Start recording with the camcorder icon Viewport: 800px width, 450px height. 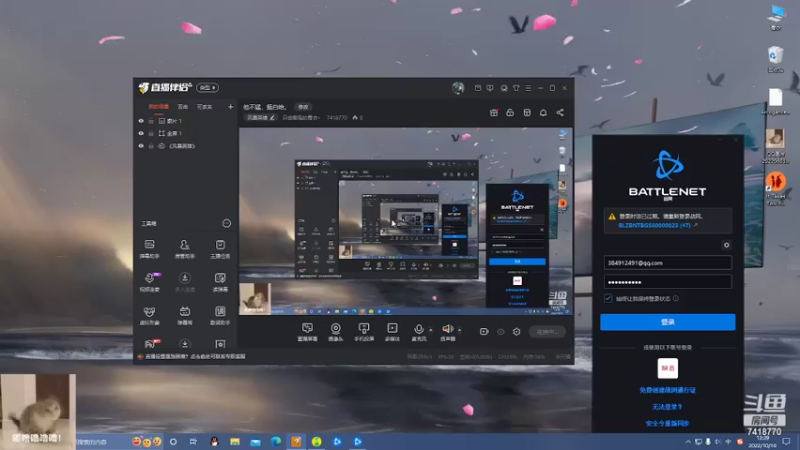484,332
